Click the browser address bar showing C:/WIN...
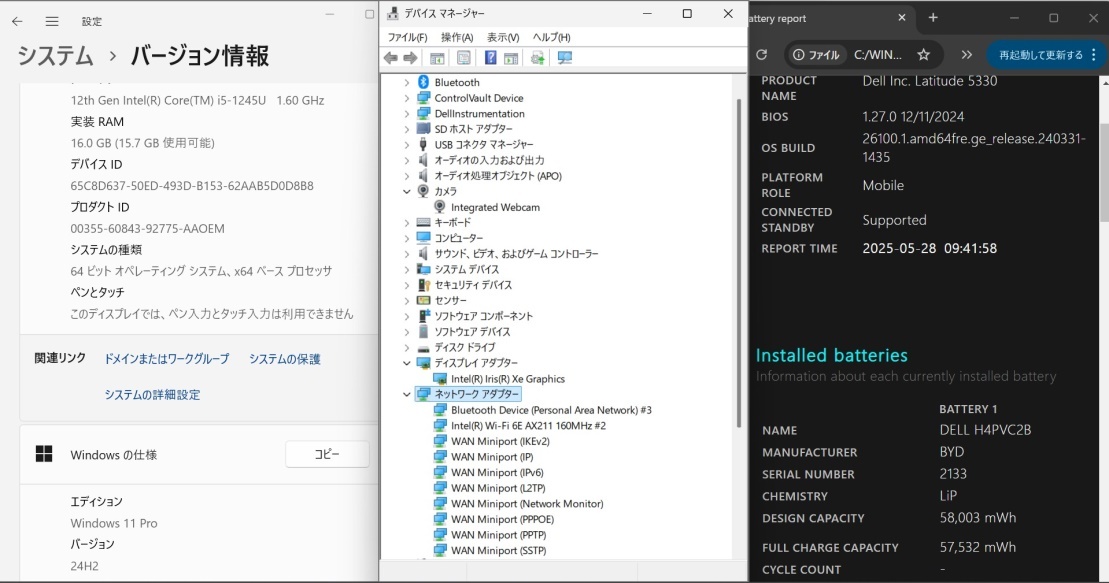Screen dimensions: 1109x583 878,54
